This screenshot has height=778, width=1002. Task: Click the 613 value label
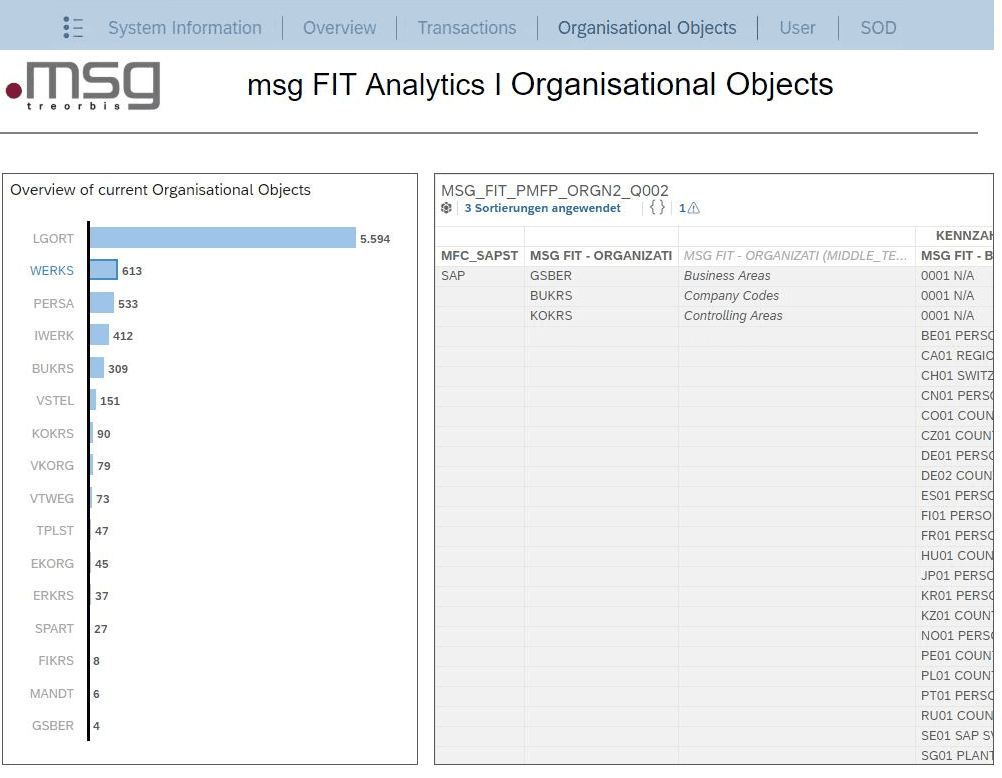pos(132,270)
